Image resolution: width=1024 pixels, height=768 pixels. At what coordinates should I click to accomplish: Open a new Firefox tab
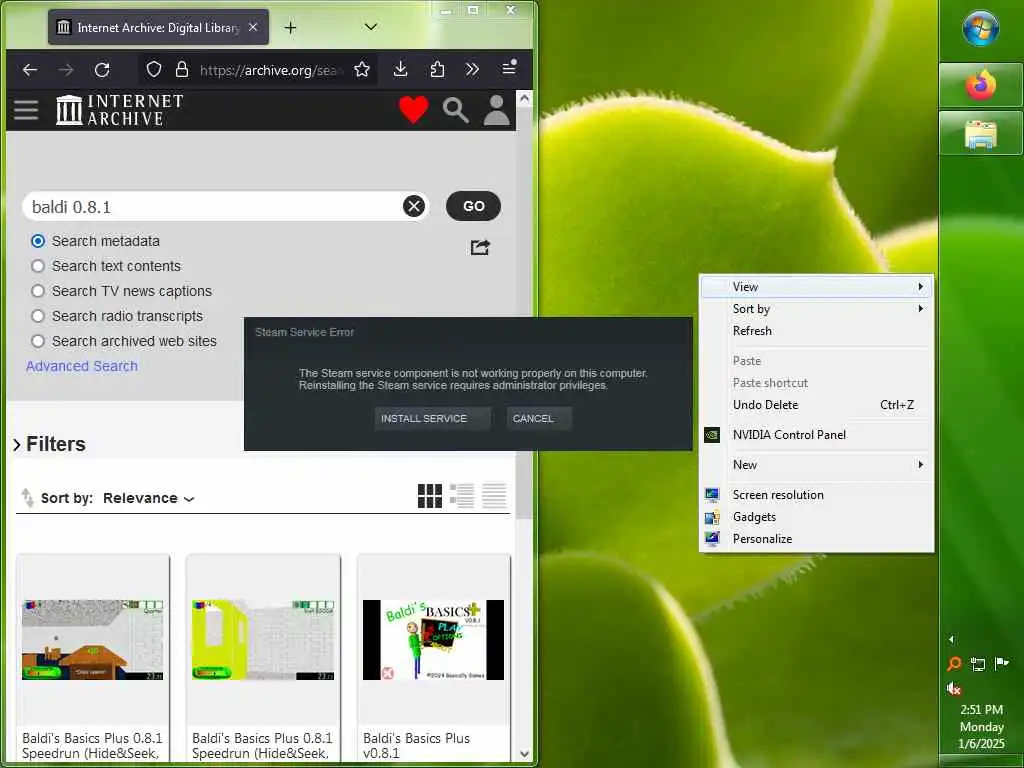tap(290, 27)
